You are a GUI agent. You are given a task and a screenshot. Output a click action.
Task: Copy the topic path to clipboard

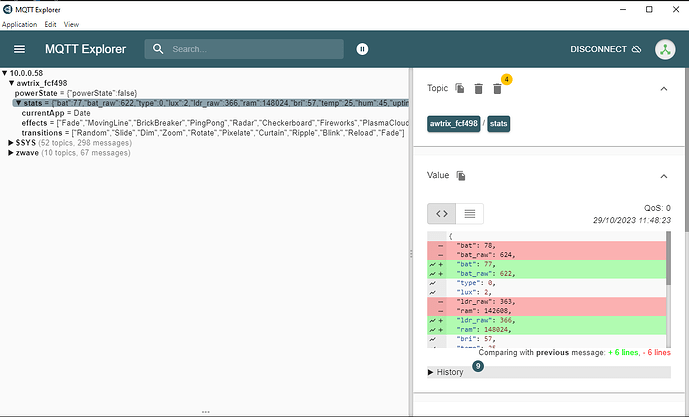coord(460,89)
